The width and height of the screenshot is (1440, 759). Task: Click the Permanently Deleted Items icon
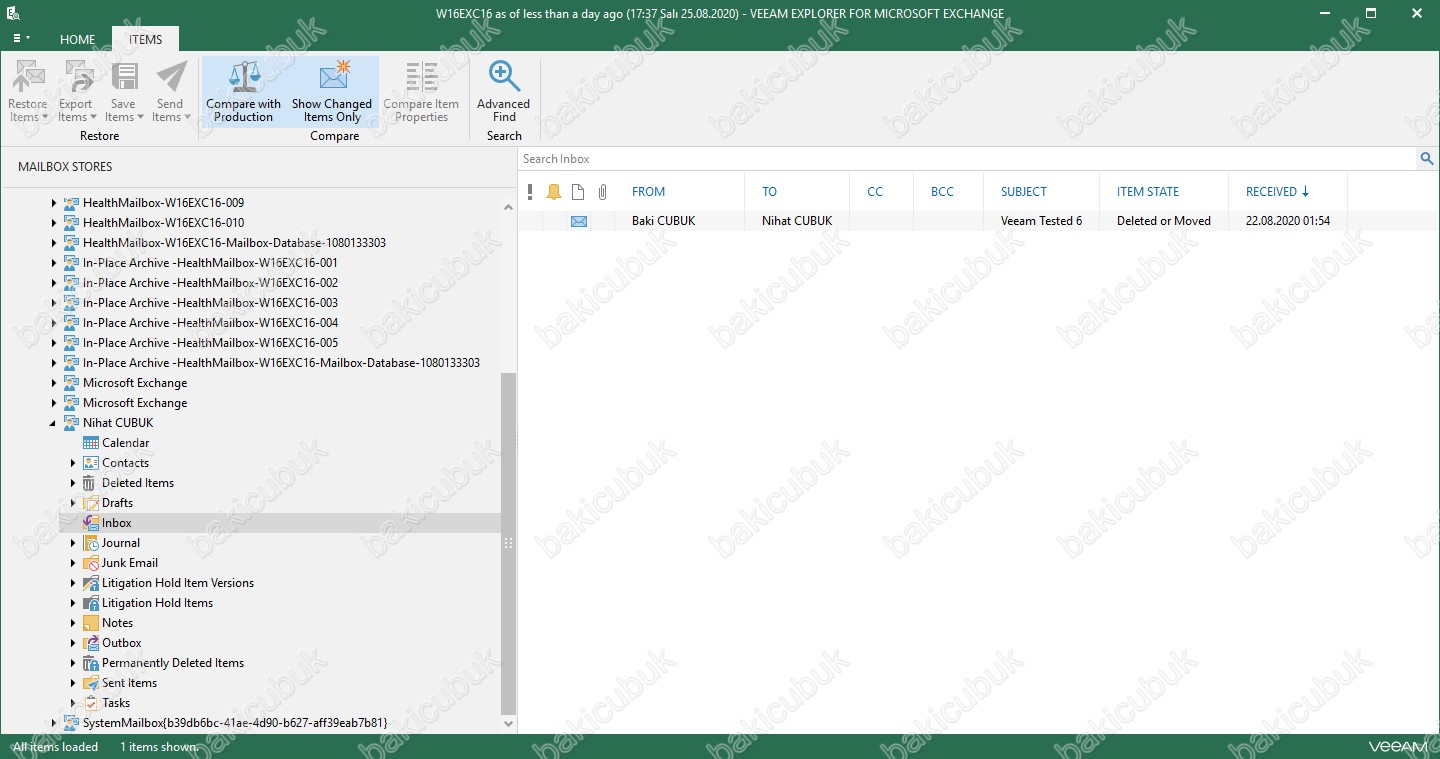pyautogui.click(x=91, y=663)
